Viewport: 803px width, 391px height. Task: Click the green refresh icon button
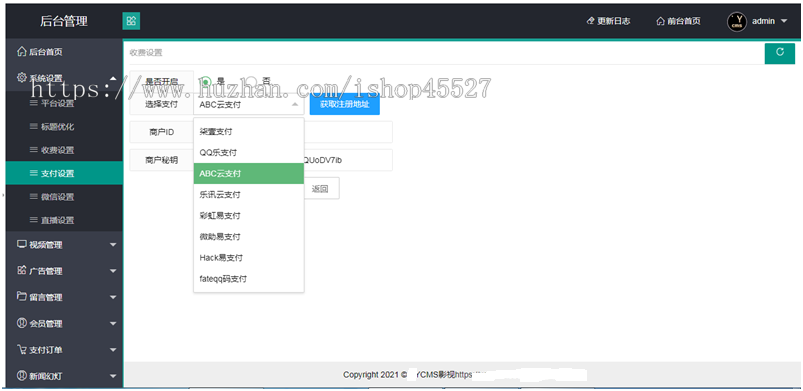coord(779,53)
